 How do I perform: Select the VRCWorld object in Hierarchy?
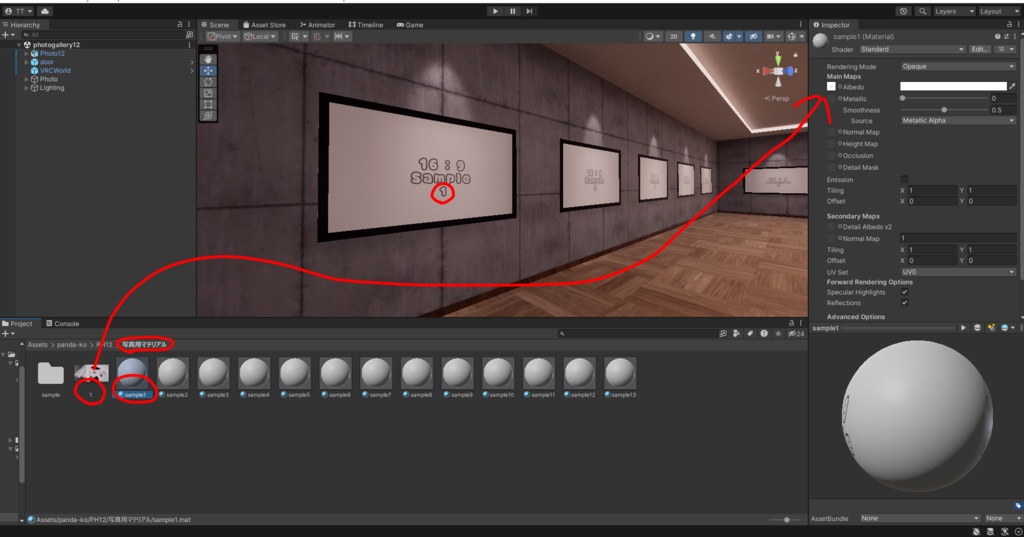(x=55, y=71)
